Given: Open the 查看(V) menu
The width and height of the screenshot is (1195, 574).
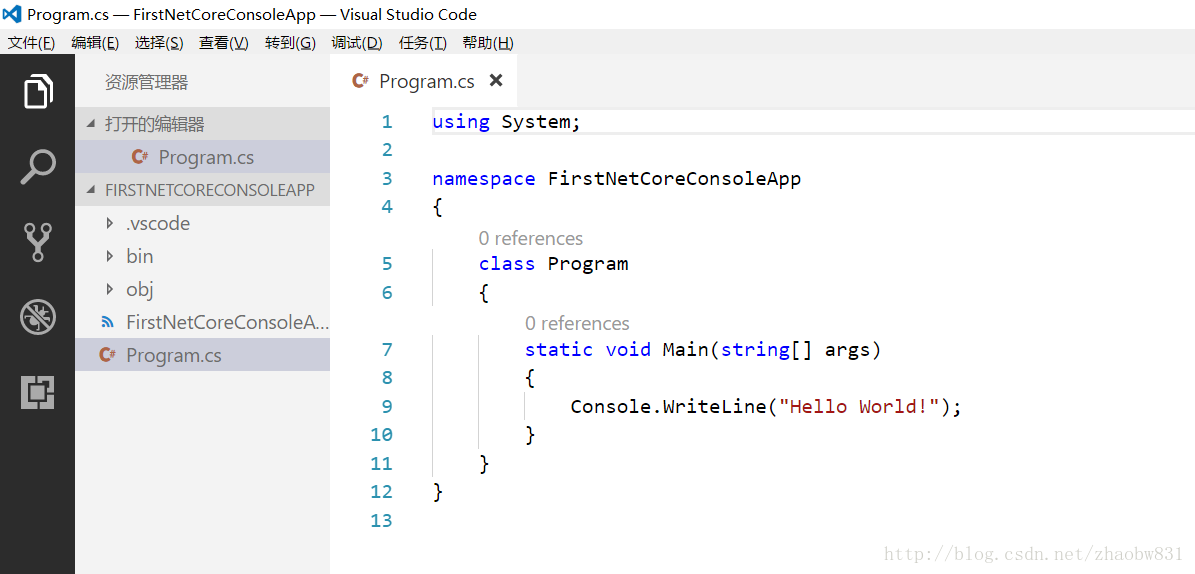Looking at the screenshot, I should (224, 43).
